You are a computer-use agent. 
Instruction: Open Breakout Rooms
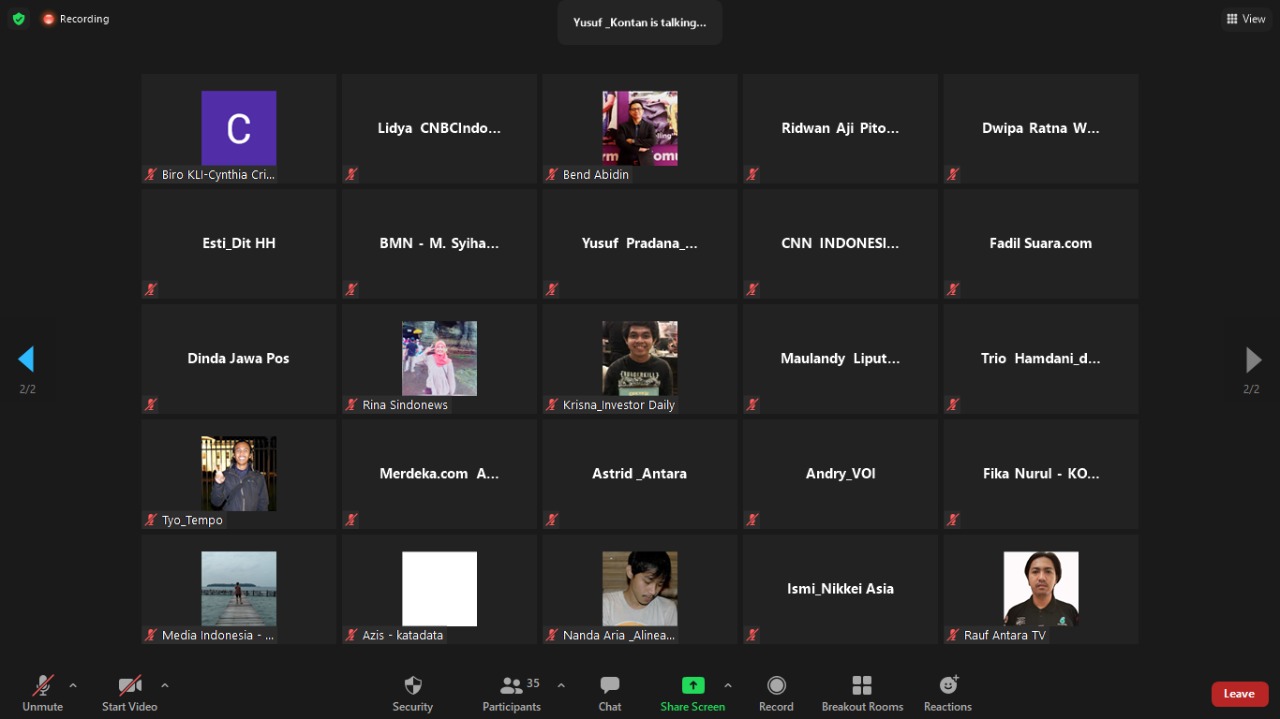[x=862, y=686]
